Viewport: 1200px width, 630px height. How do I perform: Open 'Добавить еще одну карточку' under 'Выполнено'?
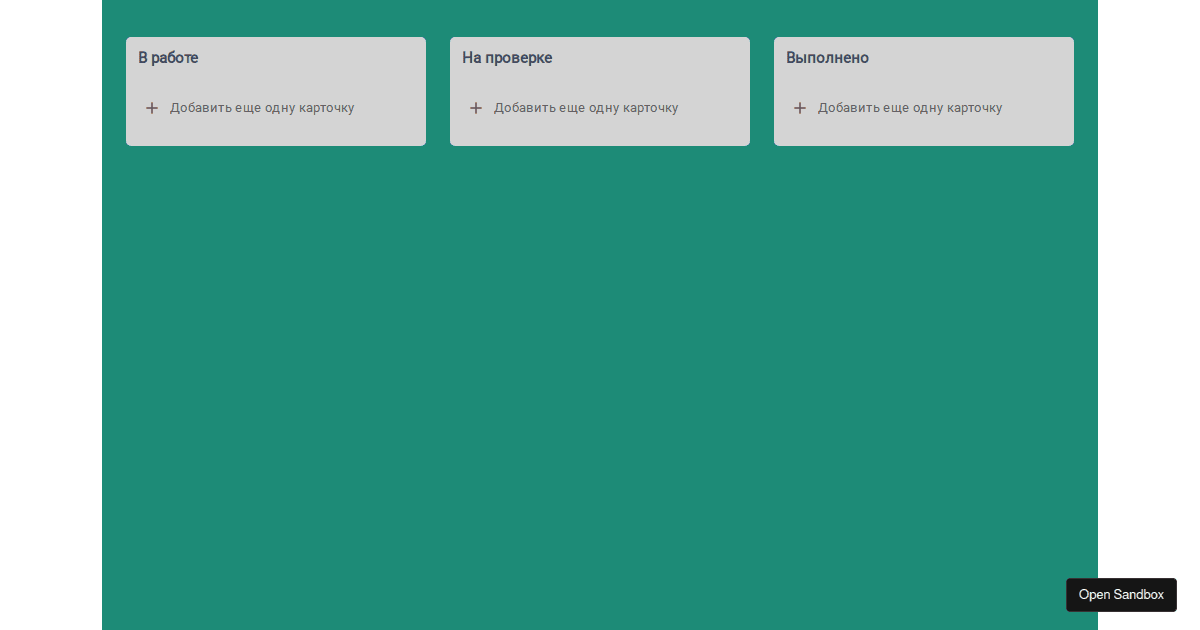point(910,107)
